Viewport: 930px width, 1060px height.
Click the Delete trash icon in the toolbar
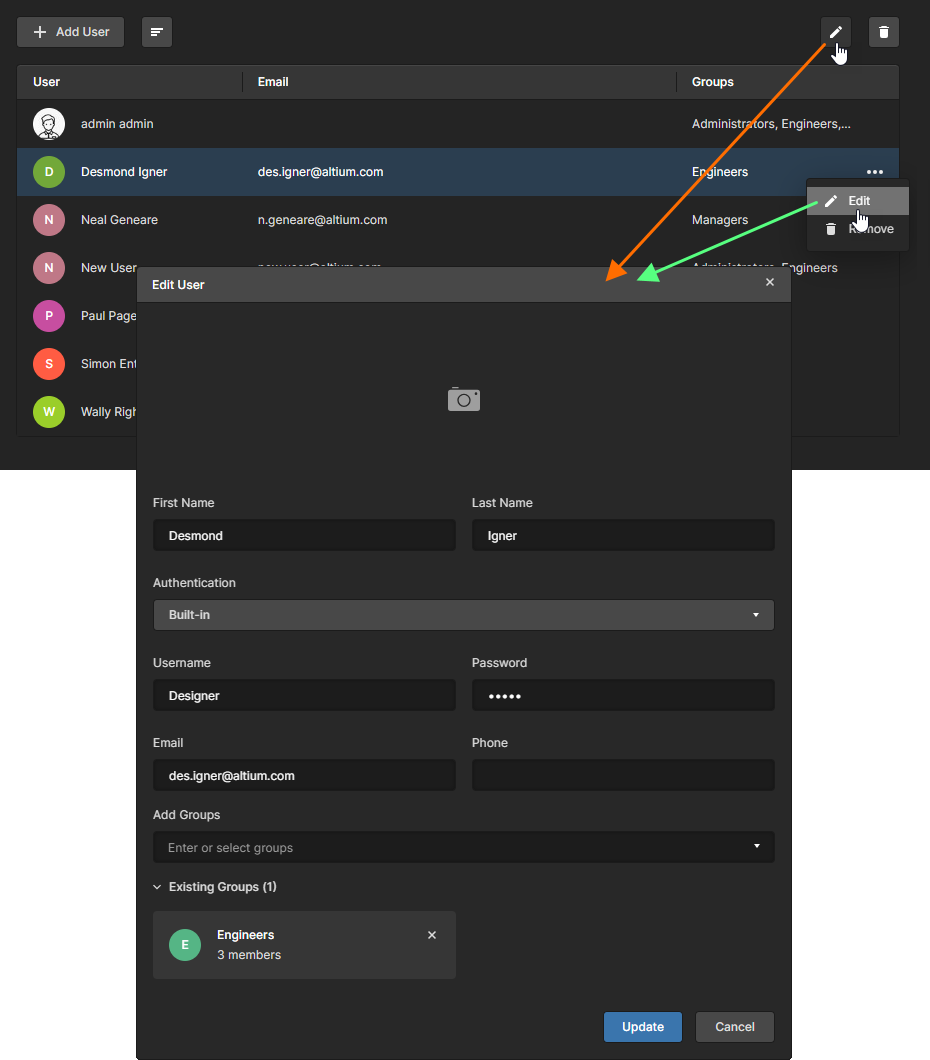click(x=883, y=31)
